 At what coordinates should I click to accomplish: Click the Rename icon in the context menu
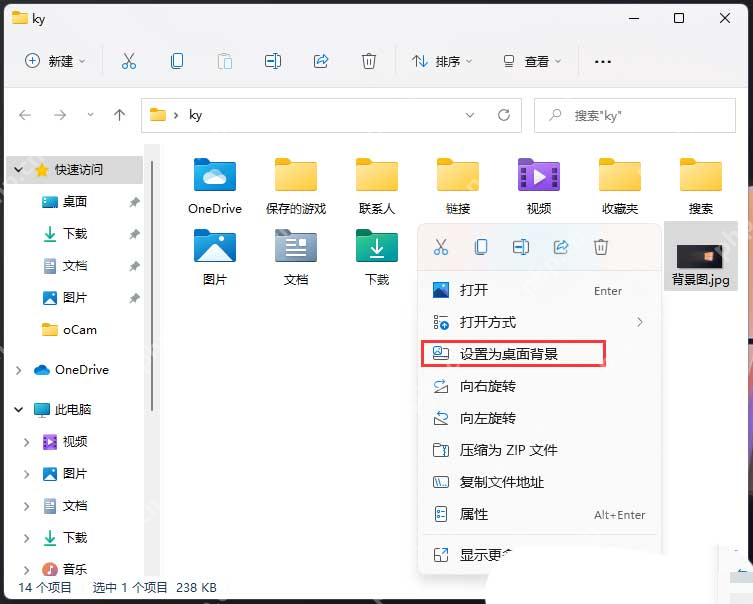[521, 247]
